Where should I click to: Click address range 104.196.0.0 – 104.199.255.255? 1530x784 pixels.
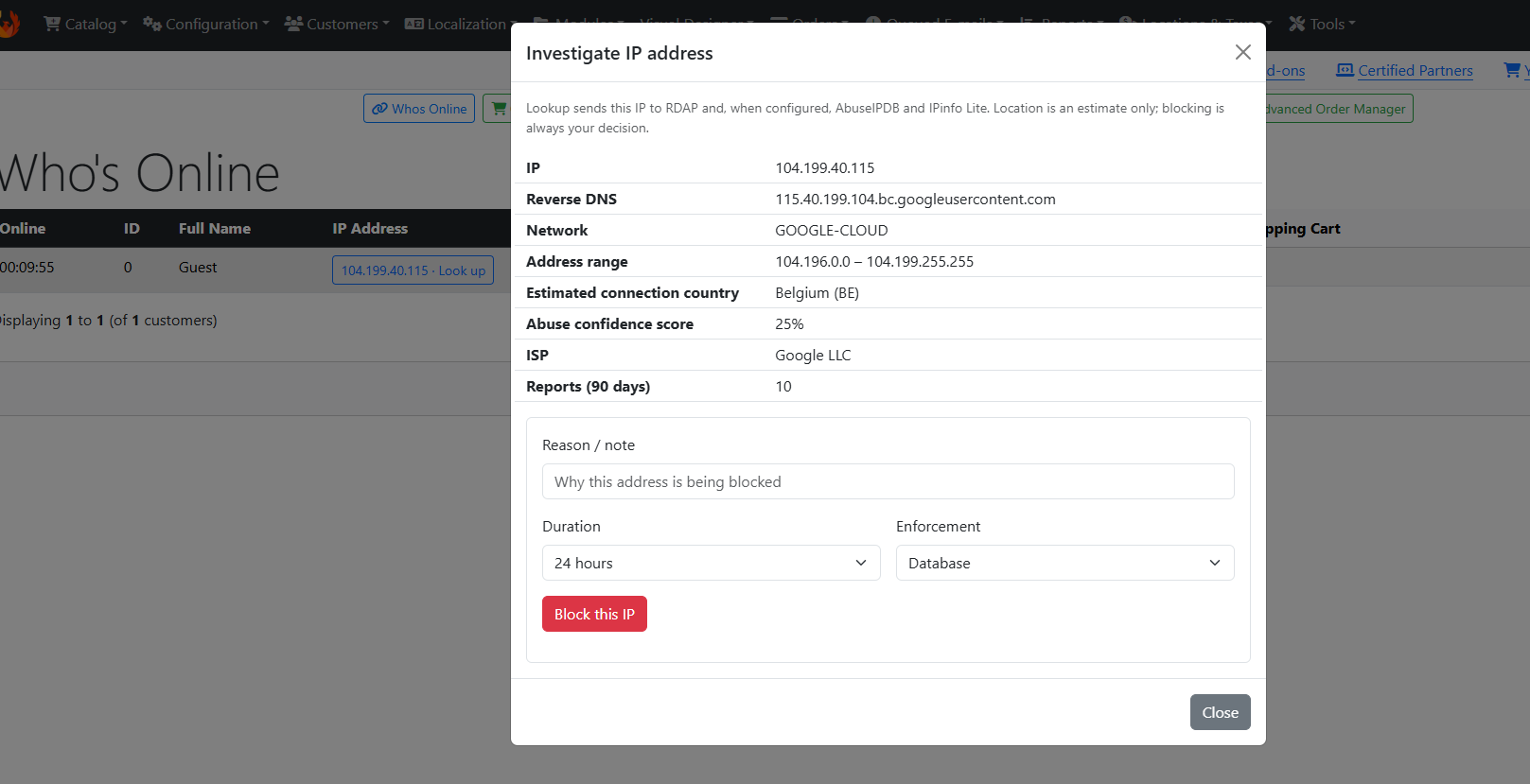click(874, 261)
